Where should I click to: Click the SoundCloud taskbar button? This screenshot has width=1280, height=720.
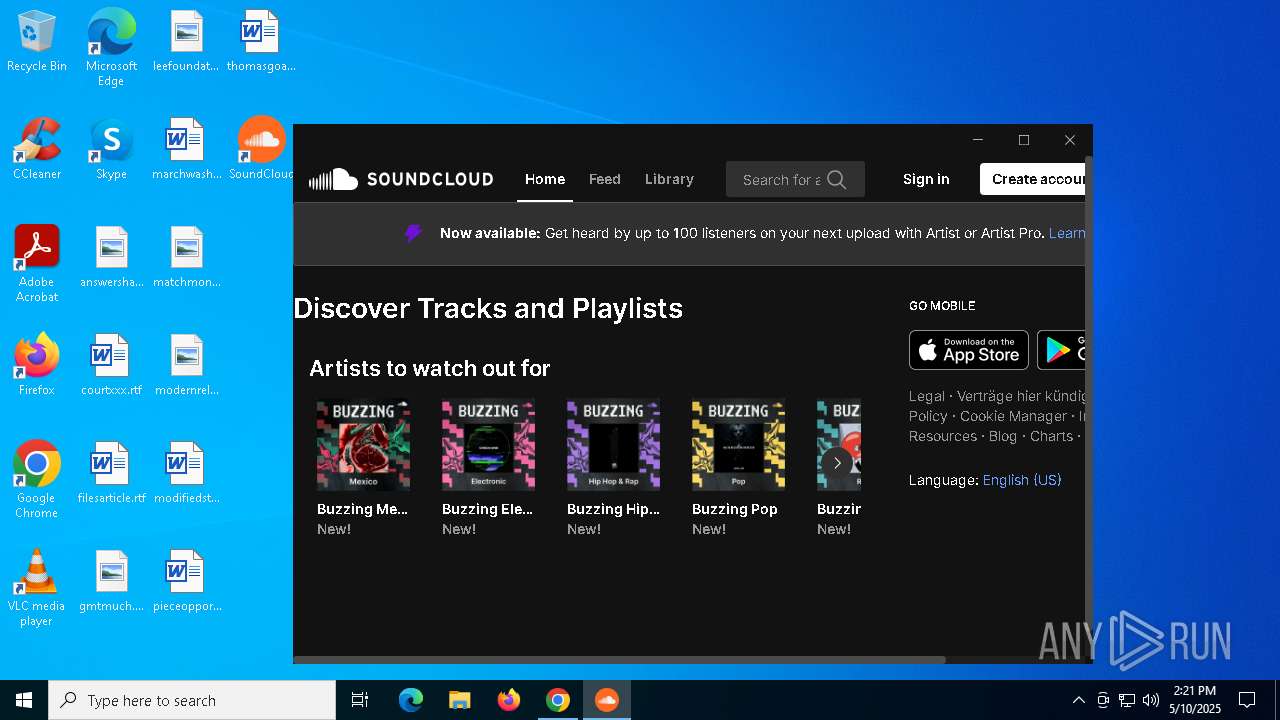point(607,700)
